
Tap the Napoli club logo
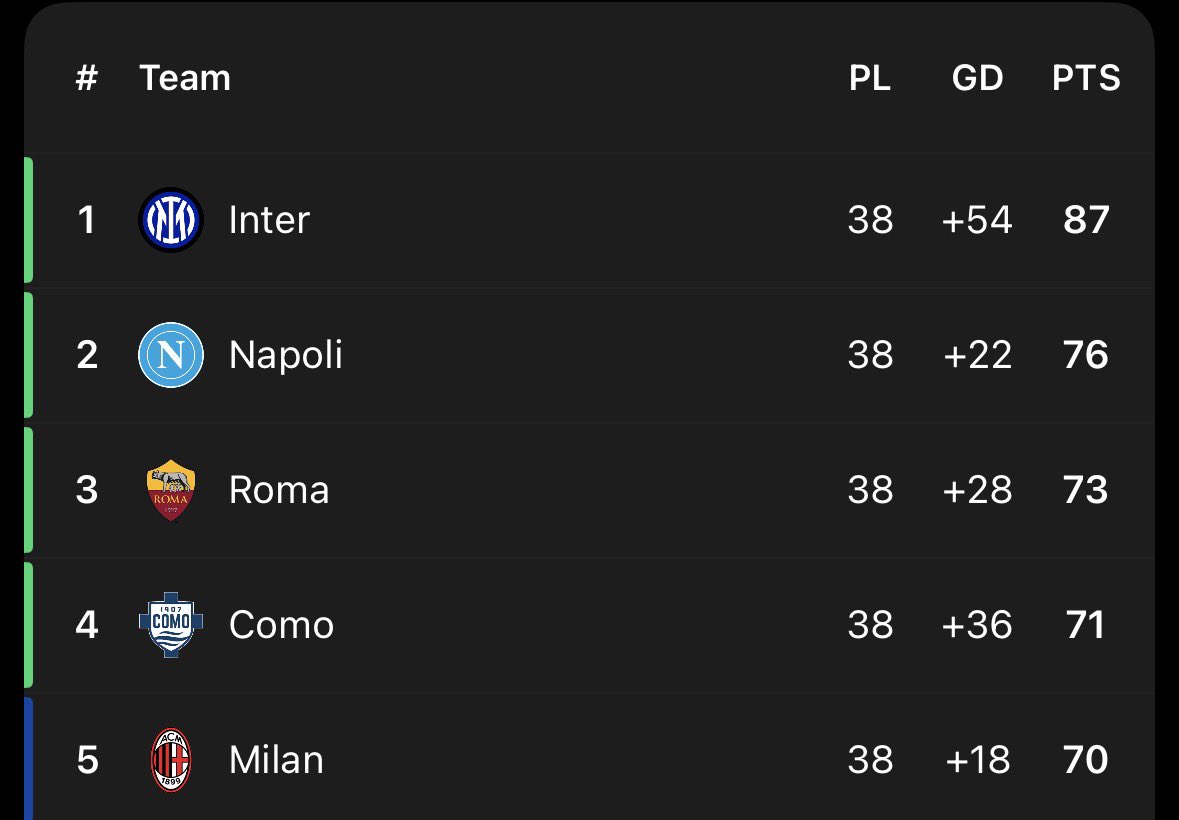[171, 355]
